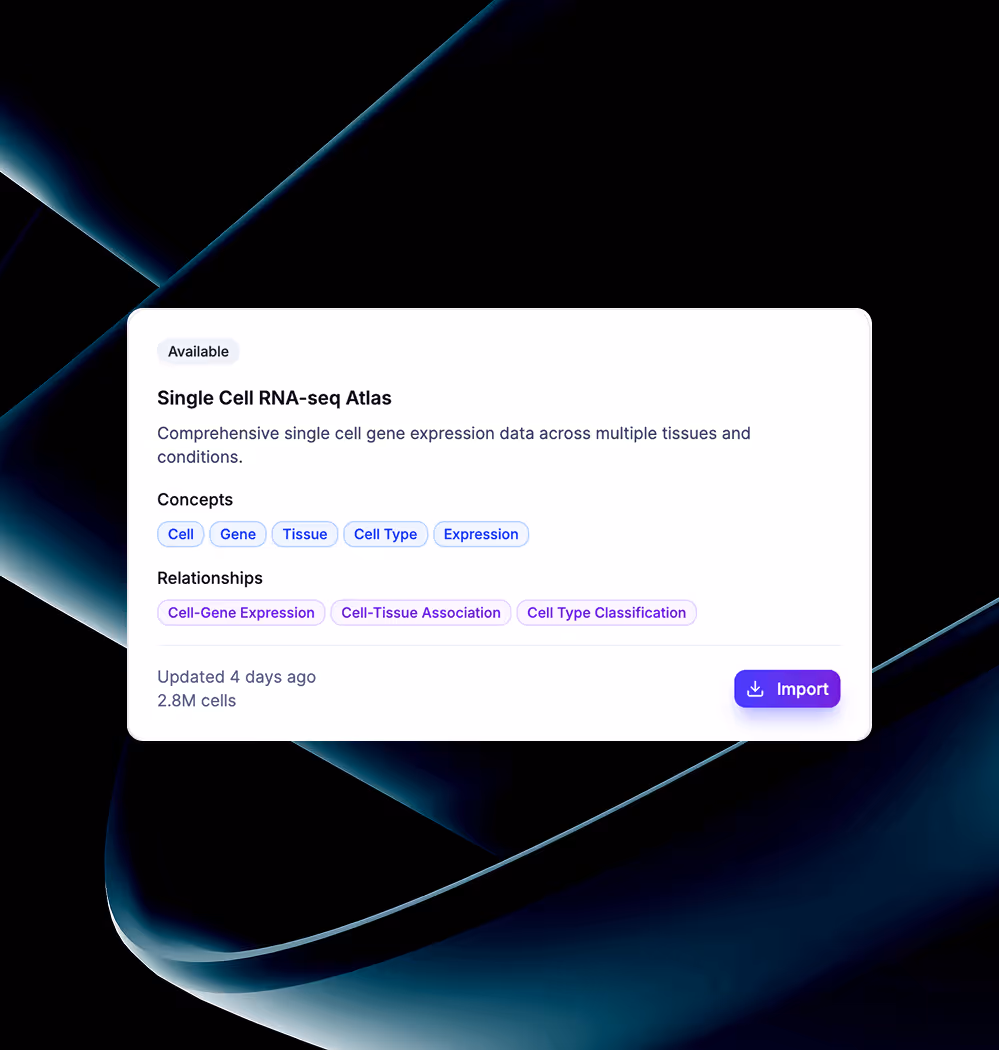Screen dimensions: 999x1050
Task: Select the Gene concept tag
Action: coord(238,534)
